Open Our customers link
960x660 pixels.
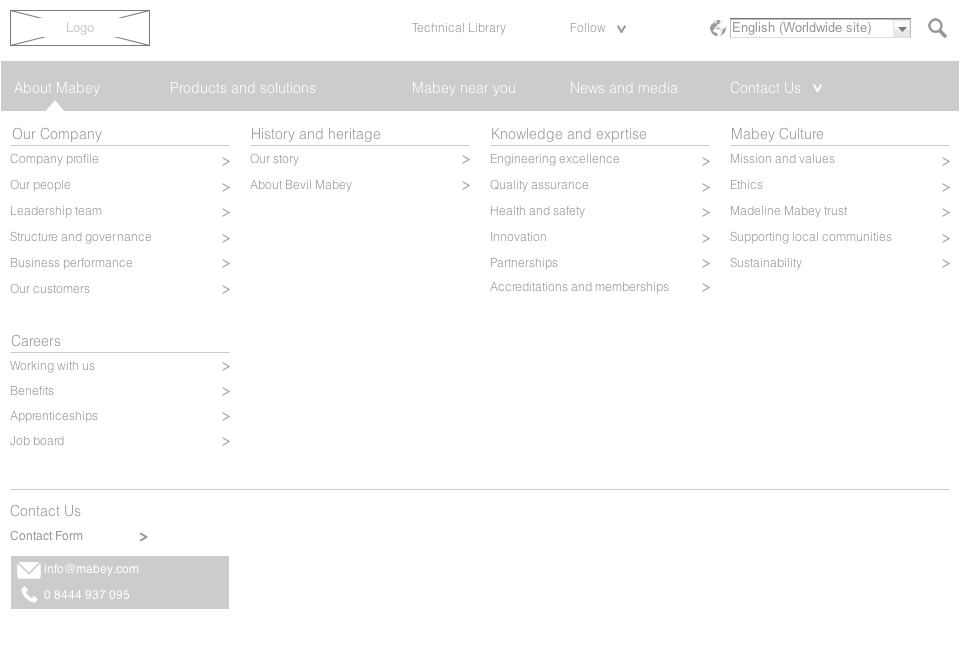(50, 289)
